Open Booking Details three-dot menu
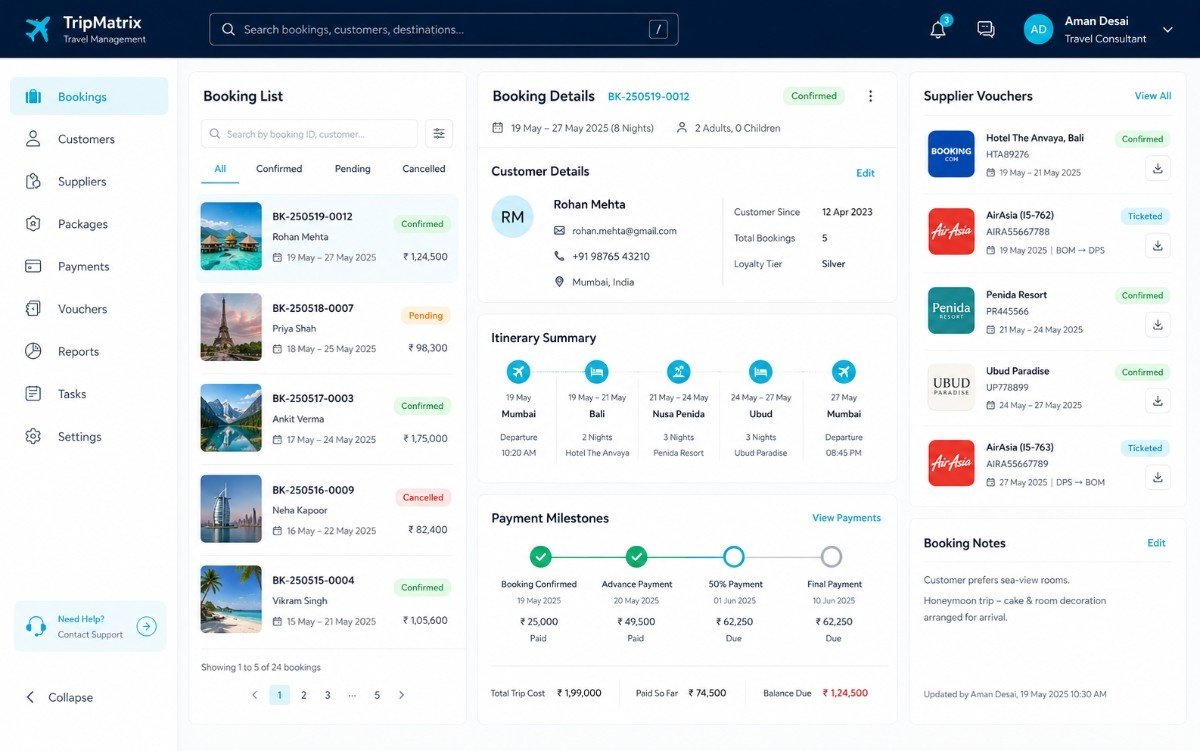The height and width of the screenshot is (751, 1200). tap(870, 96)
